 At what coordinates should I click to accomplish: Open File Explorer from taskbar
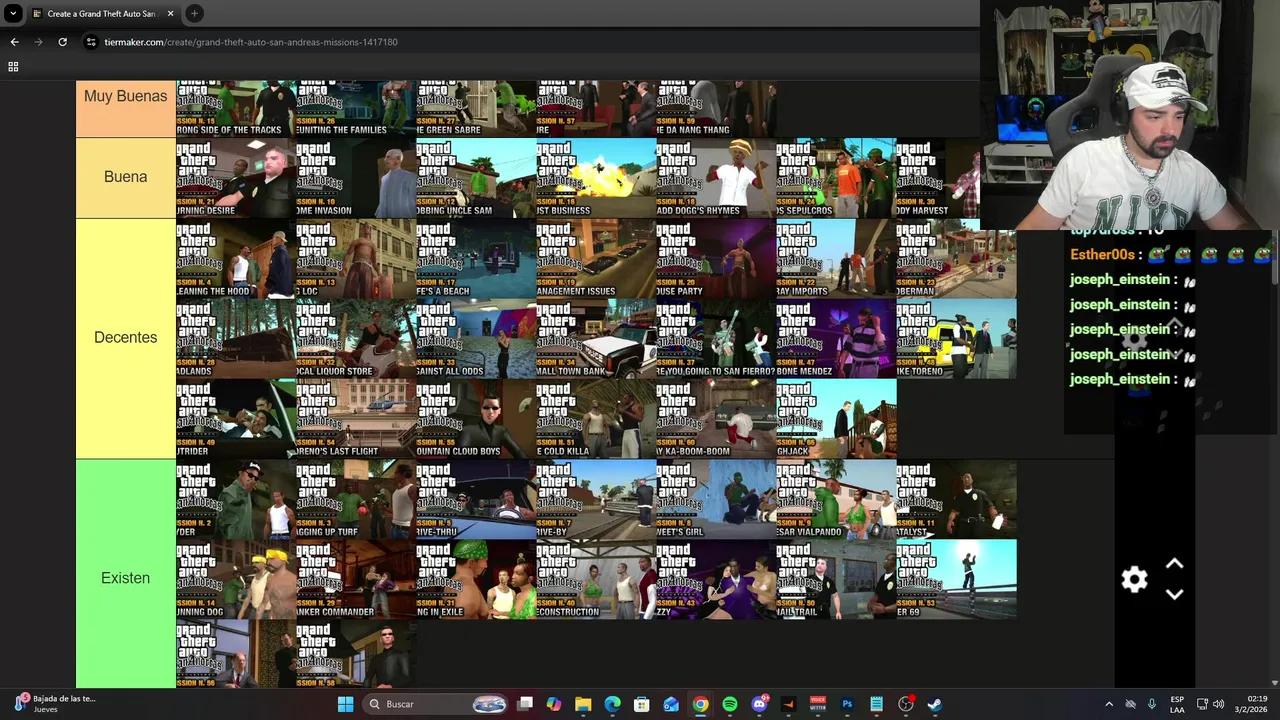[583, 704]
